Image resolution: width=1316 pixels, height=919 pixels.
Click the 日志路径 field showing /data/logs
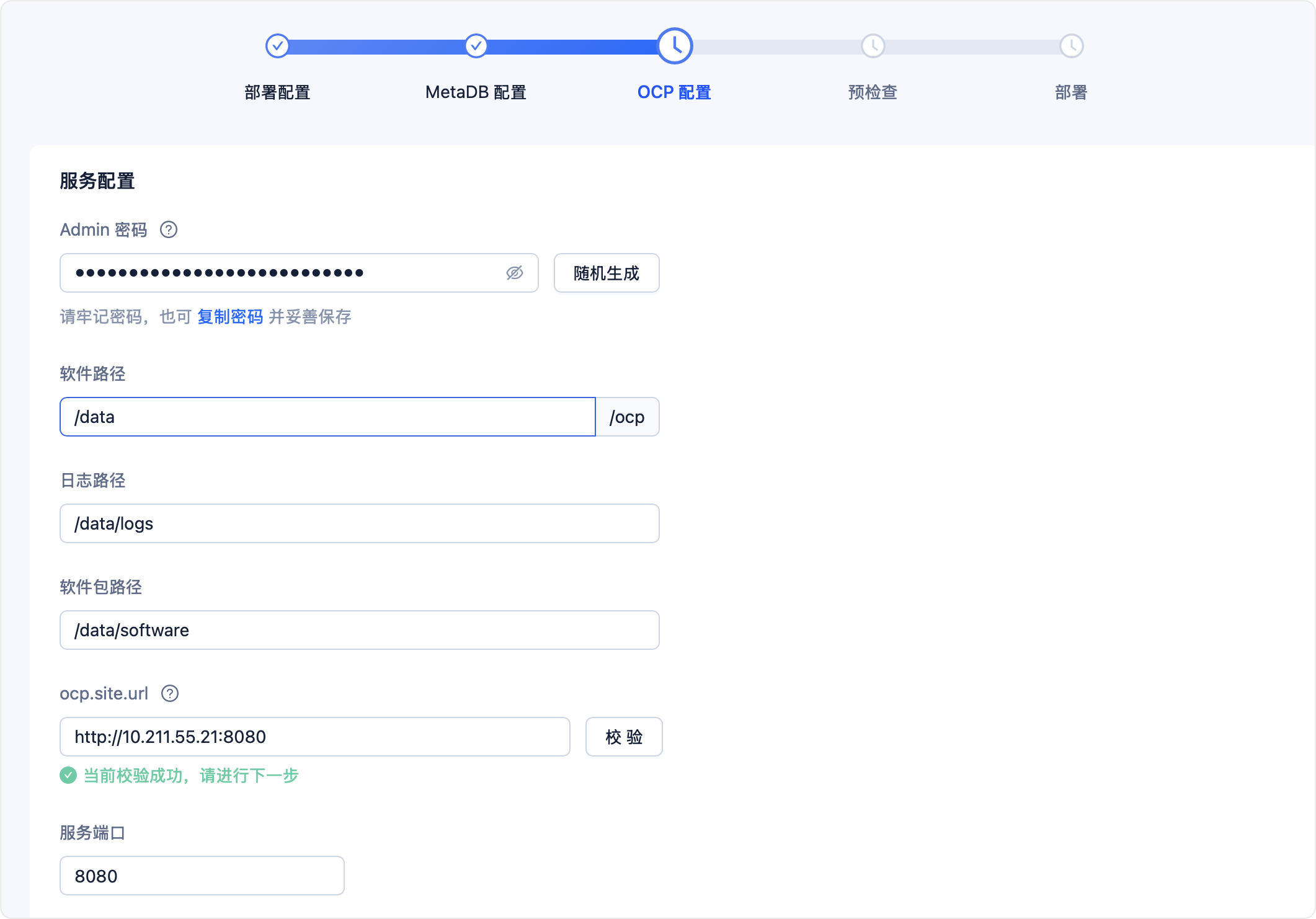tap(358, 523)
